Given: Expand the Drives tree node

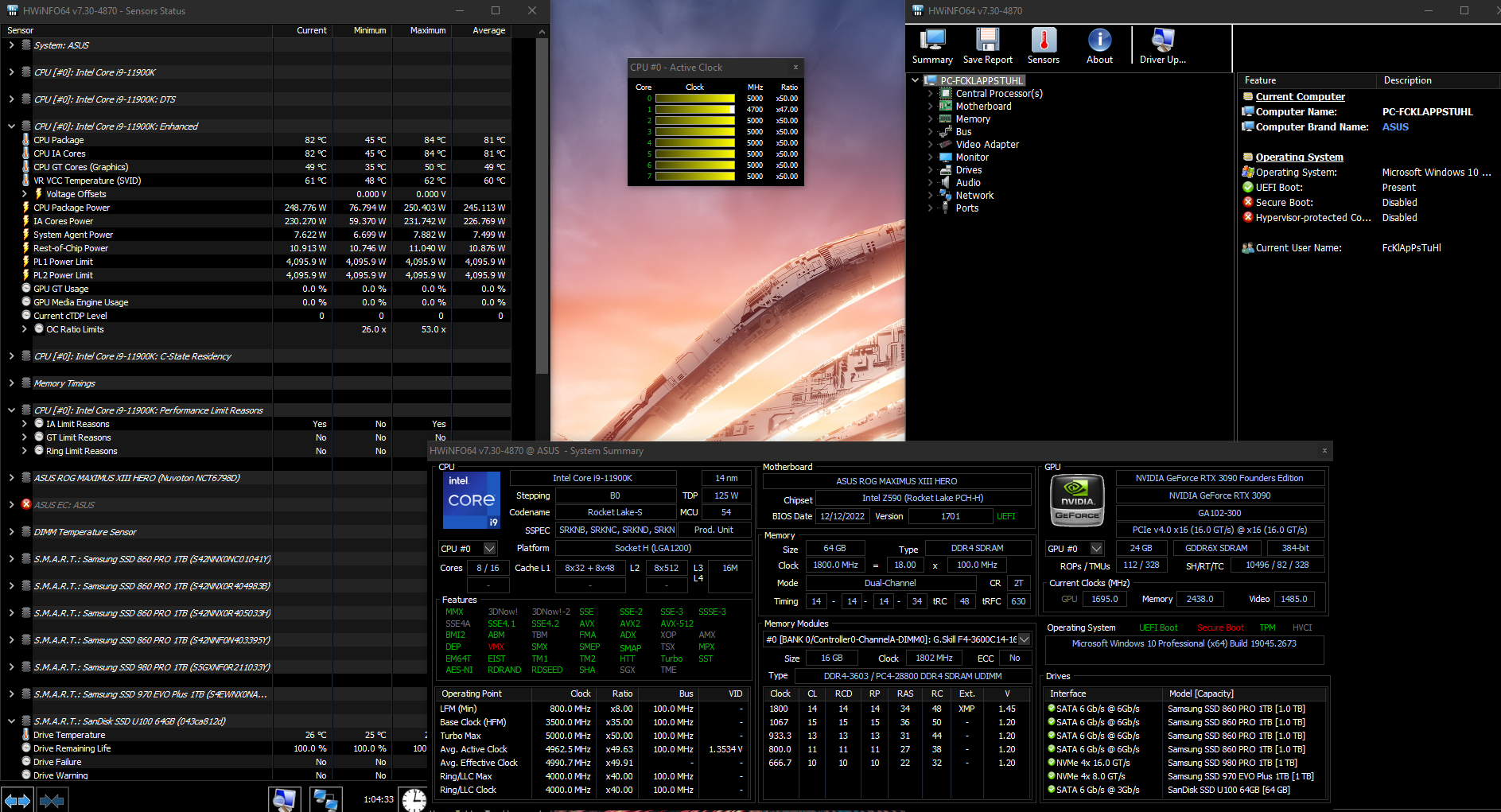Looking at the screenshot, I should (930, 169).
